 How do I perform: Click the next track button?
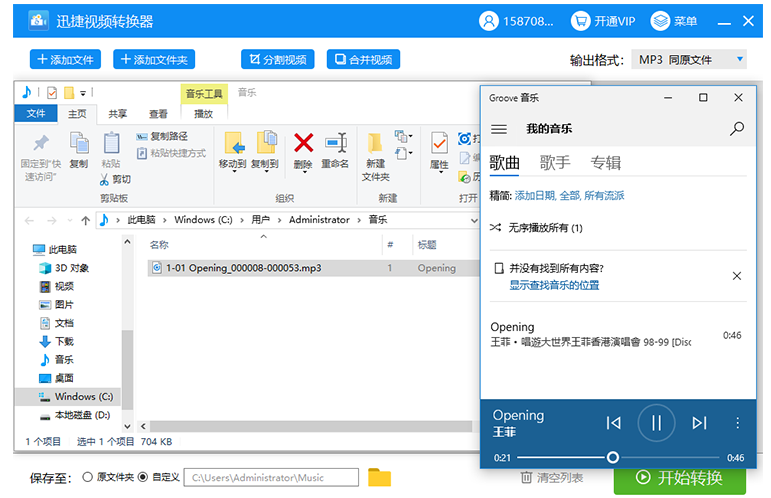tap(699, 423)
